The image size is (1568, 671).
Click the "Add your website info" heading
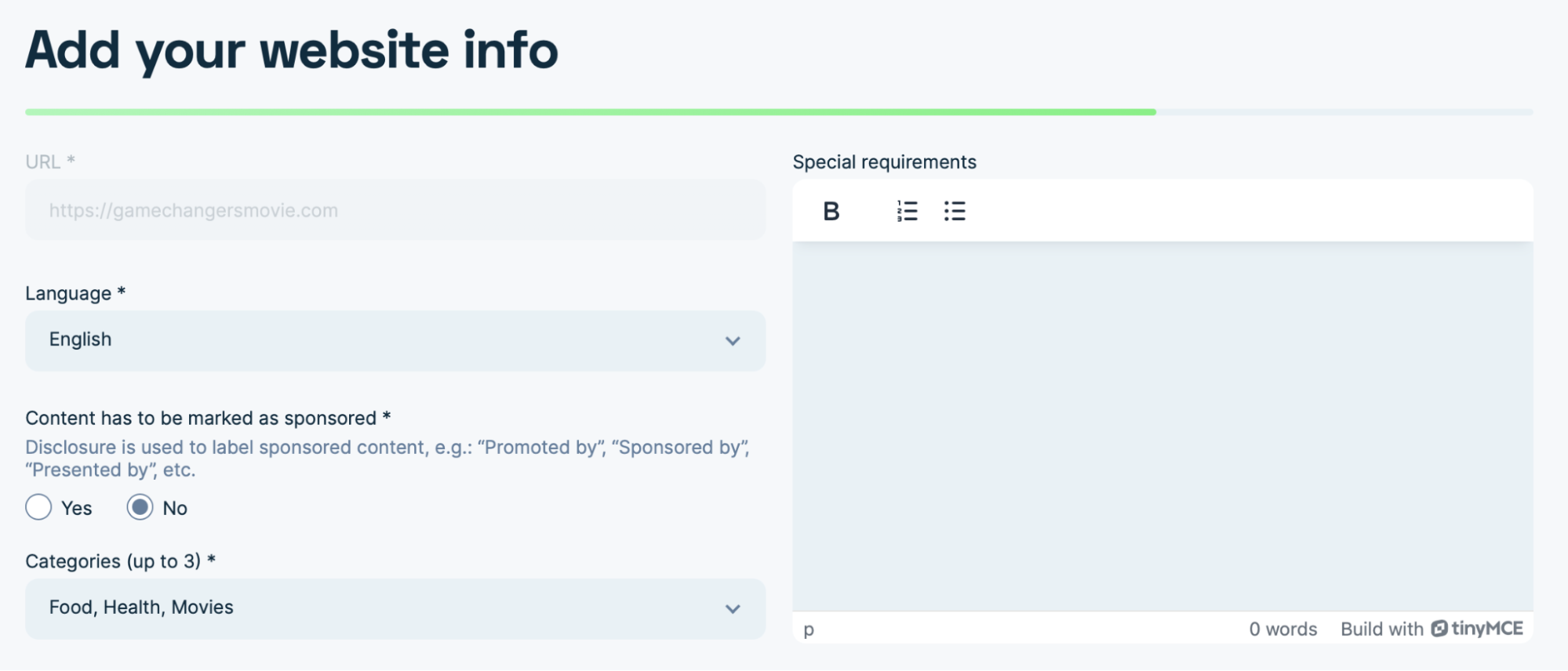pos(292,50)
